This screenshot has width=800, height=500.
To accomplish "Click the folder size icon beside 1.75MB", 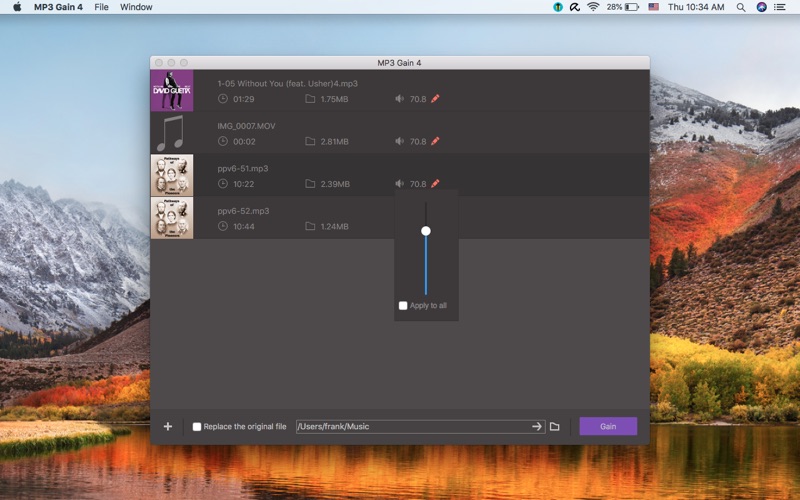I will point(310,98).
